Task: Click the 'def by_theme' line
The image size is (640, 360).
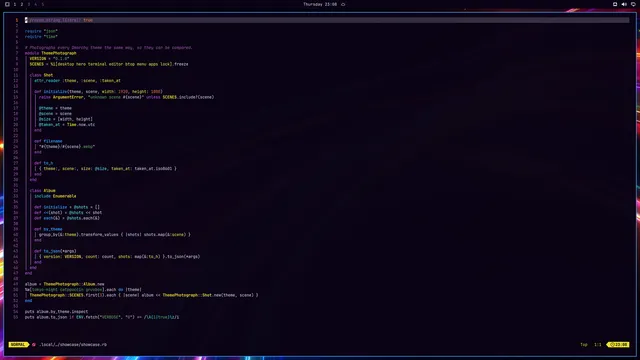Action: (48, 229)
